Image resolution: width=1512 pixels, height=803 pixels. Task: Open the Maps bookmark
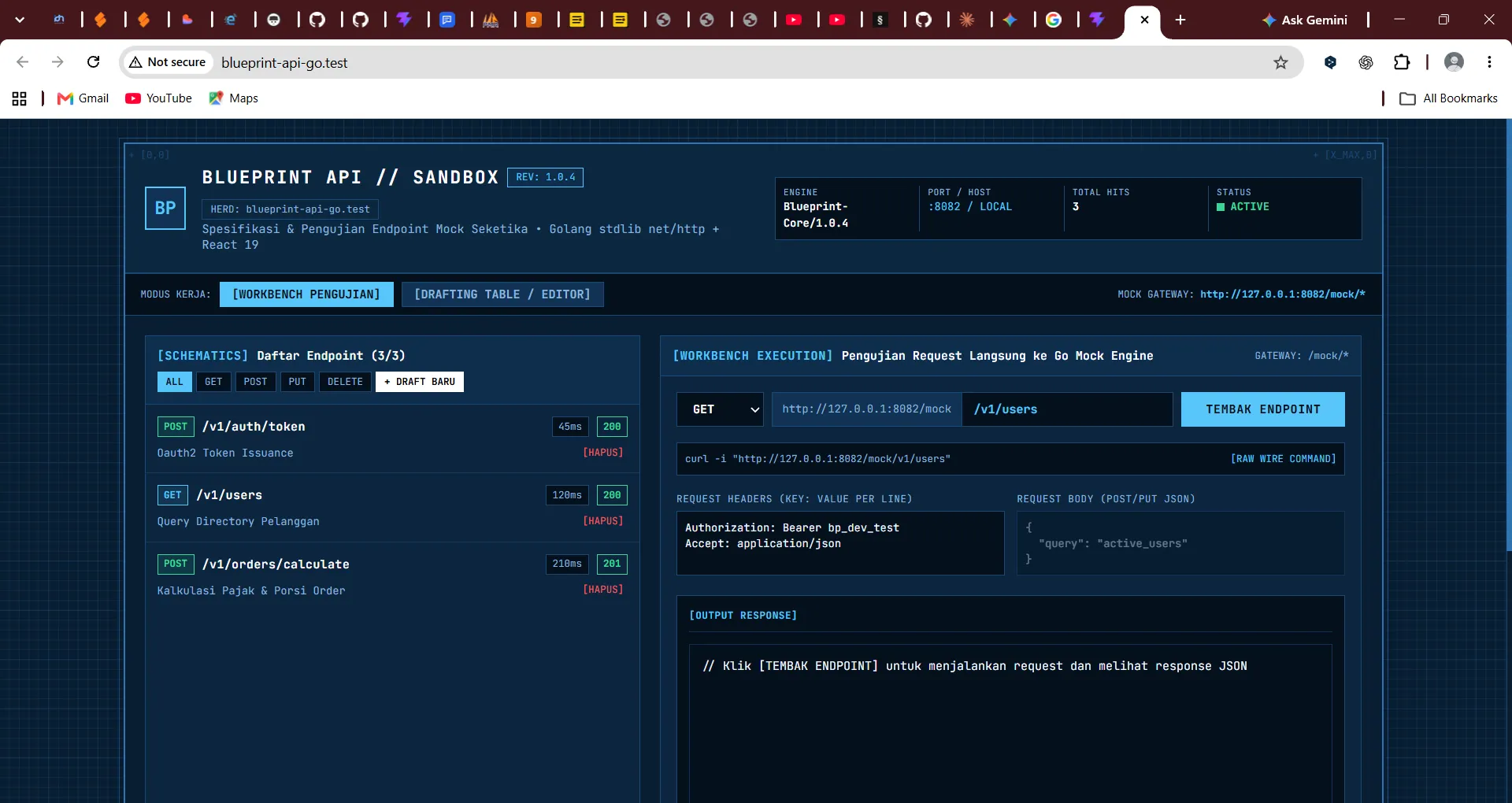click(234, 98)
